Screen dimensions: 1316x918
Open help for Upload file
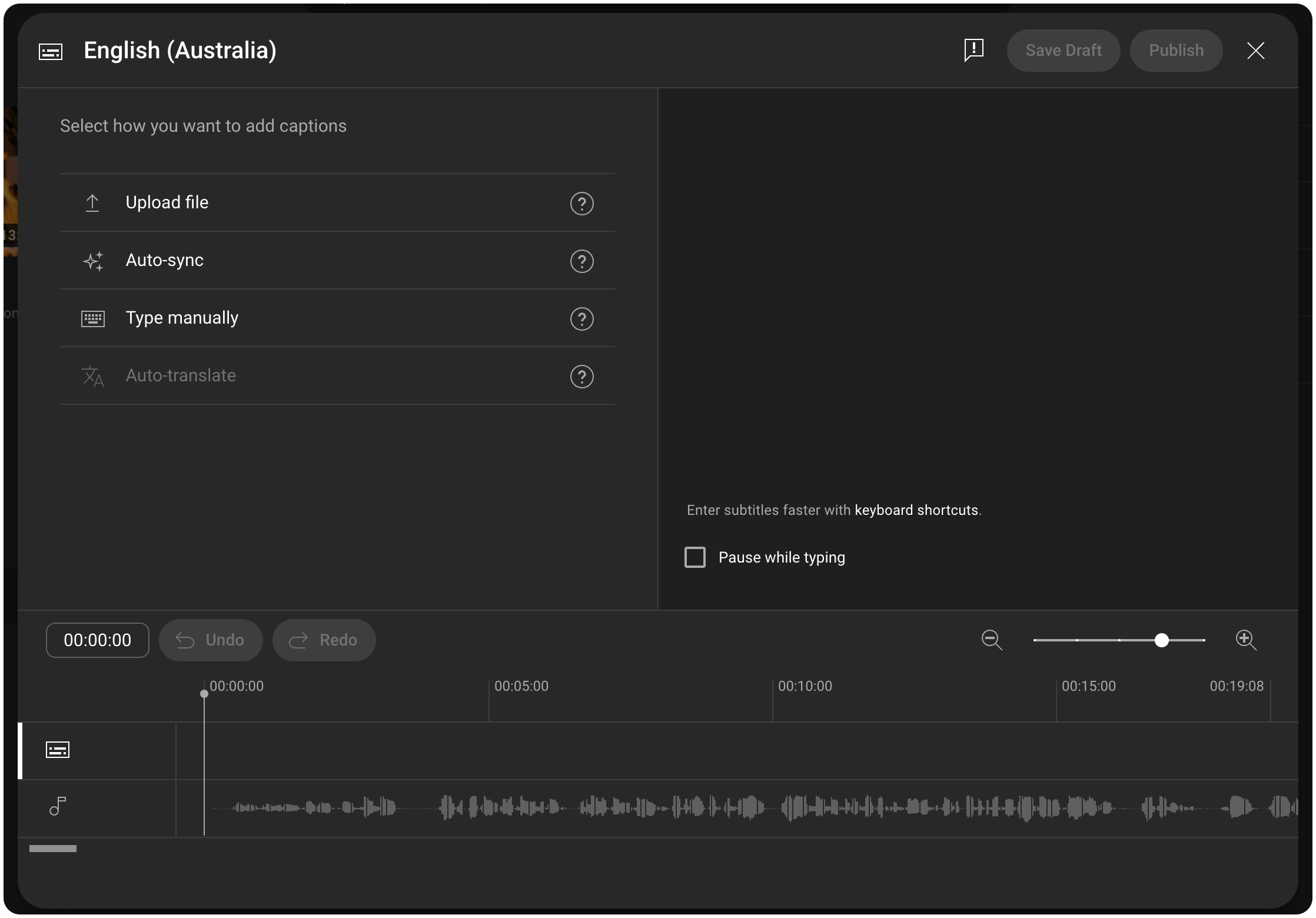click(x=581, y=204)
